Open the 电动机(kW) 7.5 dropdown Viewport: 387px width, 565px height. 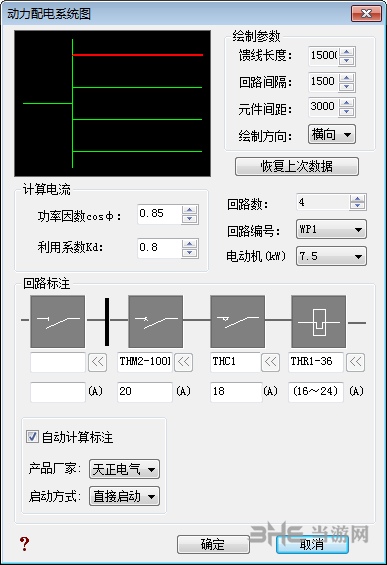(331, 256)
